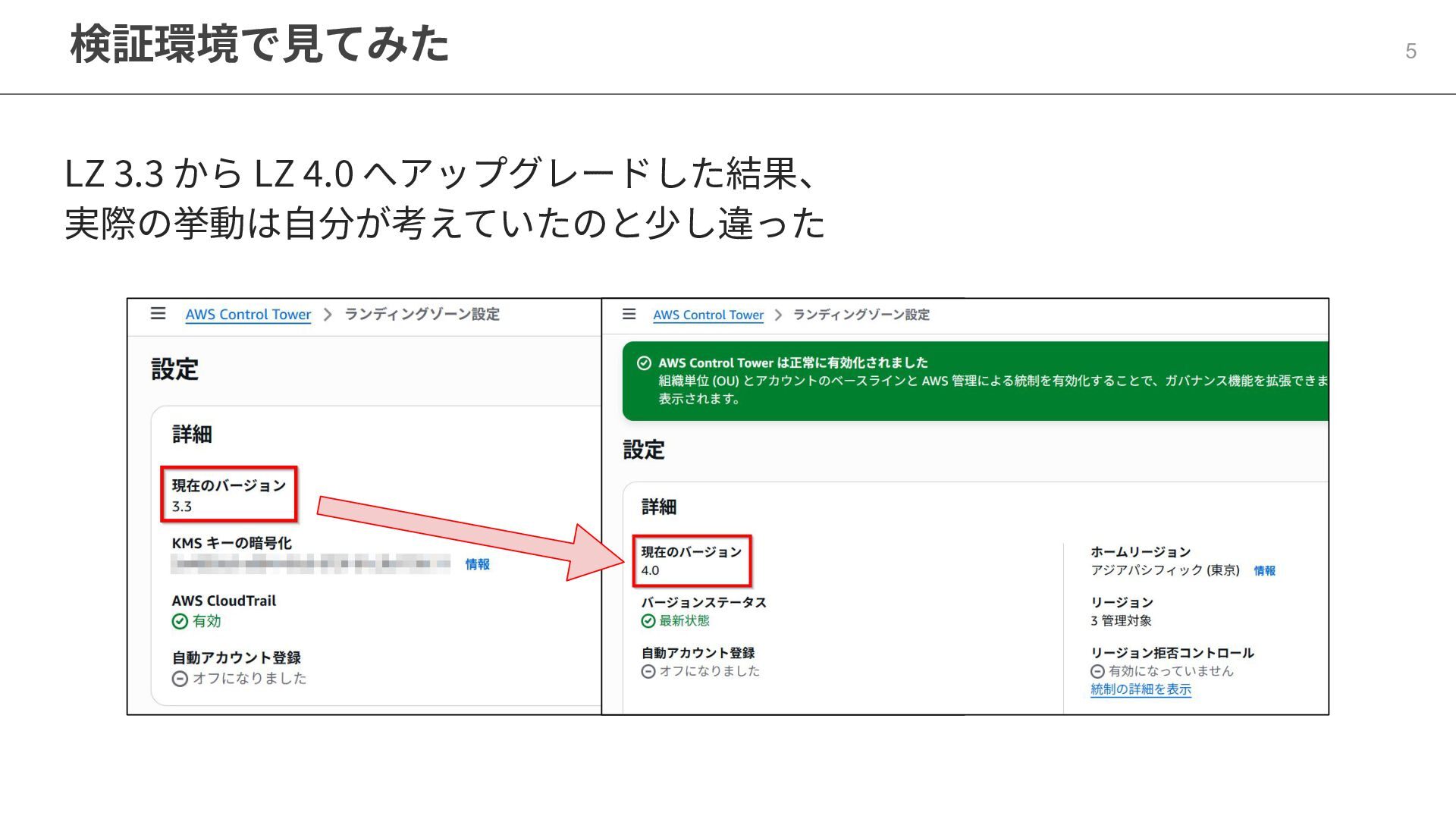The image size is (1456, 819).
Task: Click the 現在のバージョン 4.0 highlighted box
Action: 691,560
